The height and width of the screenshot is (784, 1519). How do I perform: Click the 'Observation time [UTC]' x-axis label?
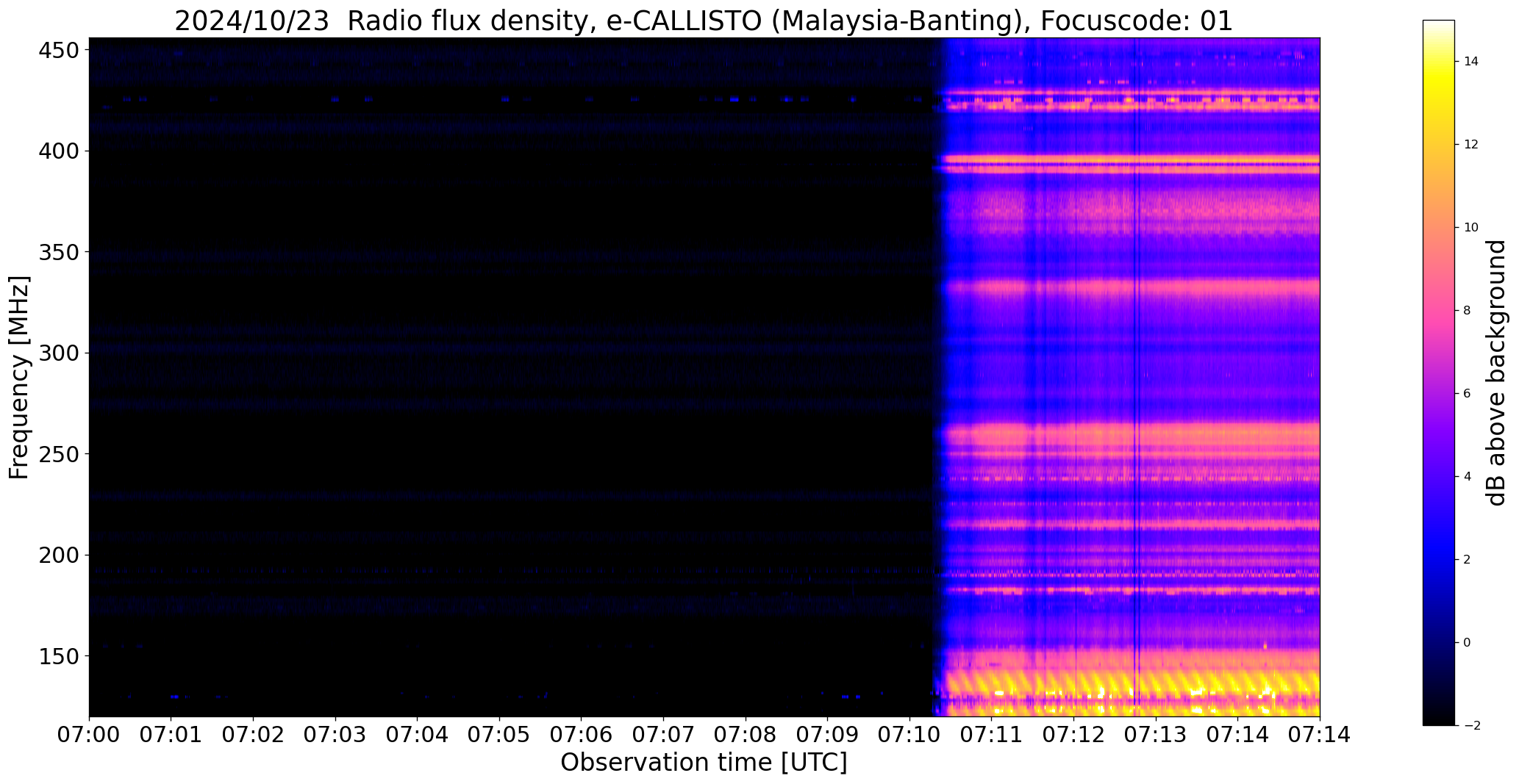coord(704,763)
